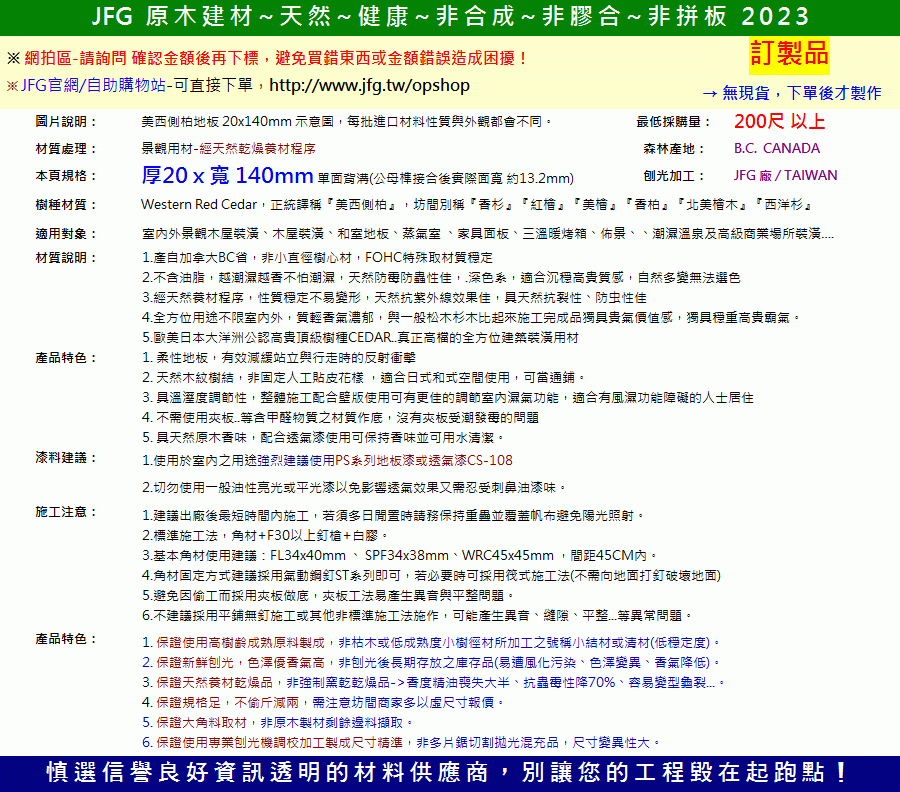Click the label 材質說明
Image resolution: width=900 pixels, height=792 pixels.
point(65,258)
